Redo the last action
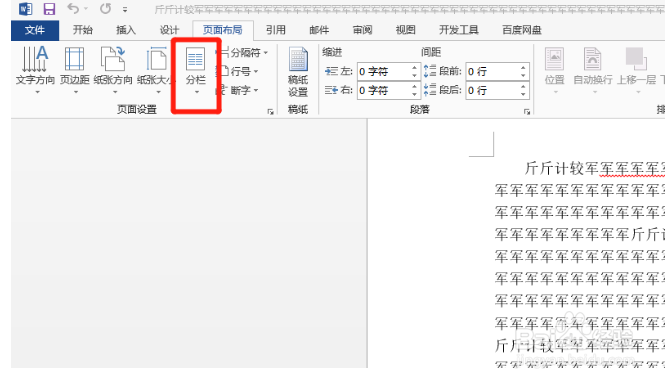Screen dimensions: 672x384 [105, 8]
